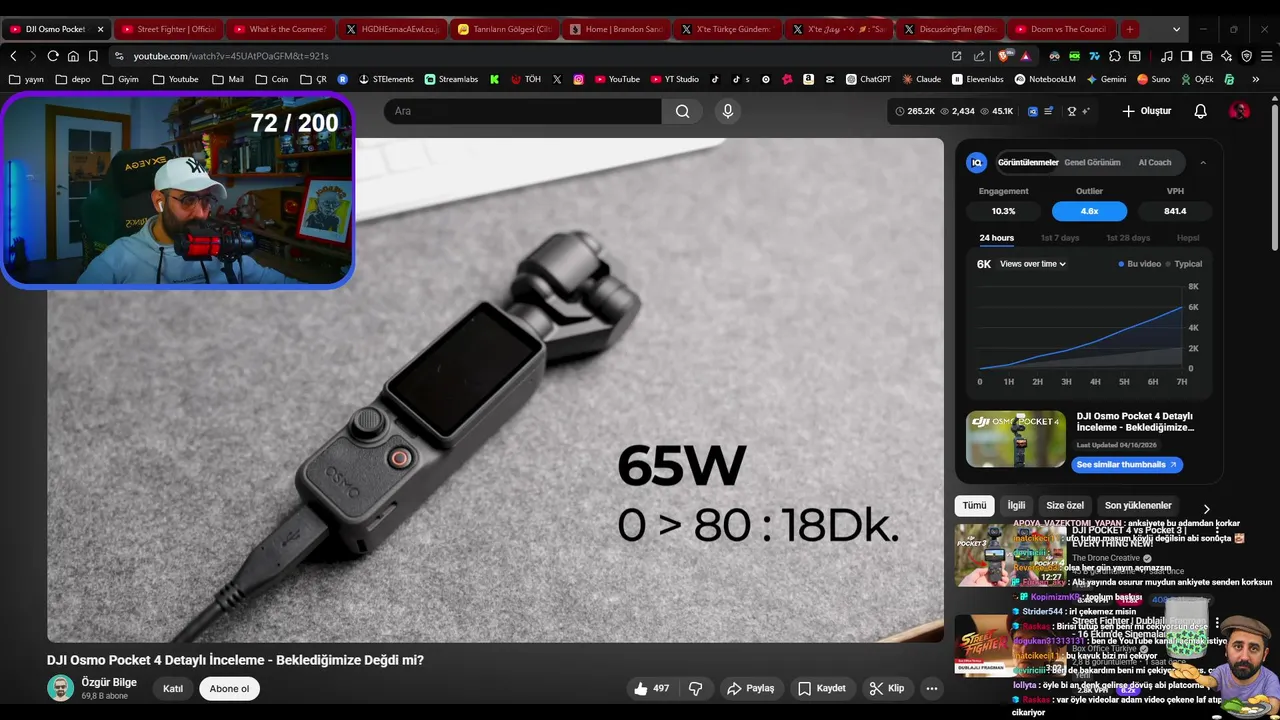Open the TikTok bookmark icon
This screenshot has width=1280, height=720.
coord(715,79)
